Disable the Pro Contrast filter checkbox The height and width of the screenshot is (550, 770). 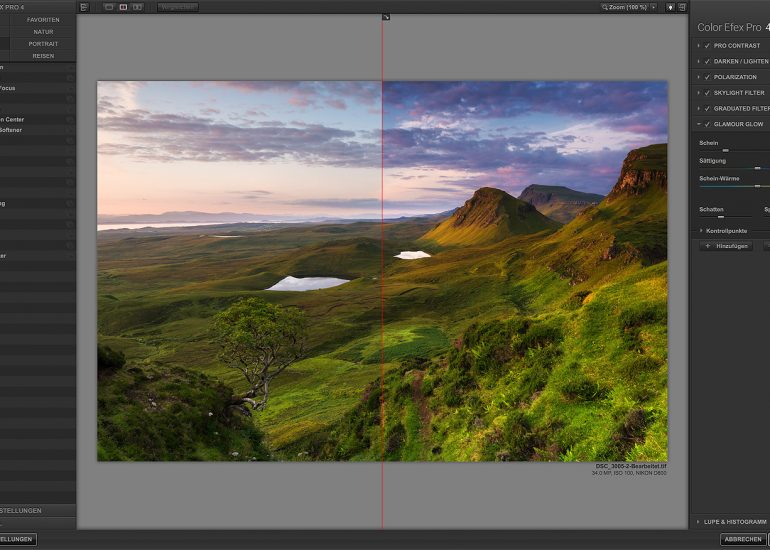707,46
